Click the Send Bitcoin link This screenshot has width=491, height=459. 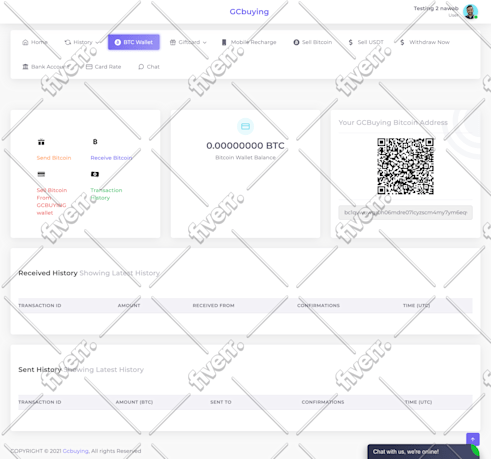[x=54, y=158]
